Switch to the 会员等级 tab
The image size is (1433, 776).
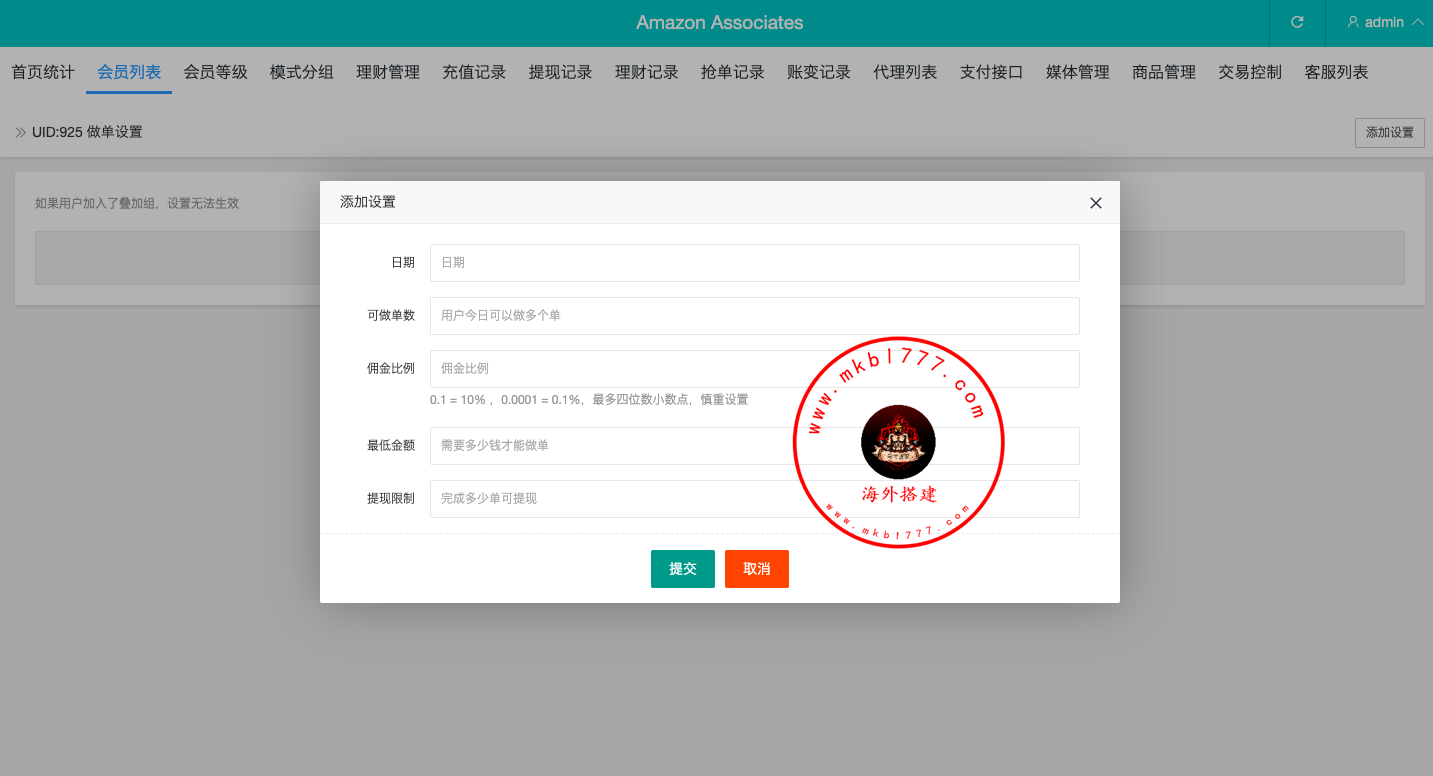[215, 72]
